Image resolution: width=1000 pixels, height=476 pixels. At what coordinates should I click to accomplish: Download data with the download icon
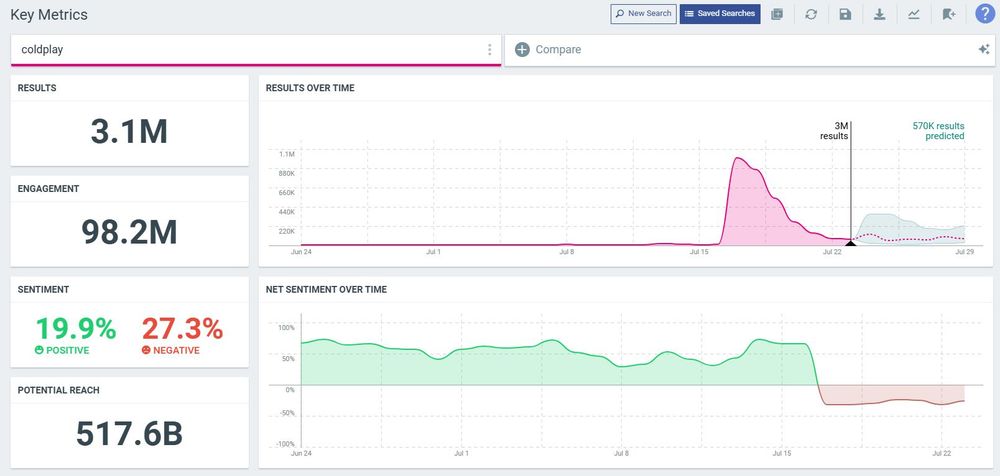click(x=879, y=14)
